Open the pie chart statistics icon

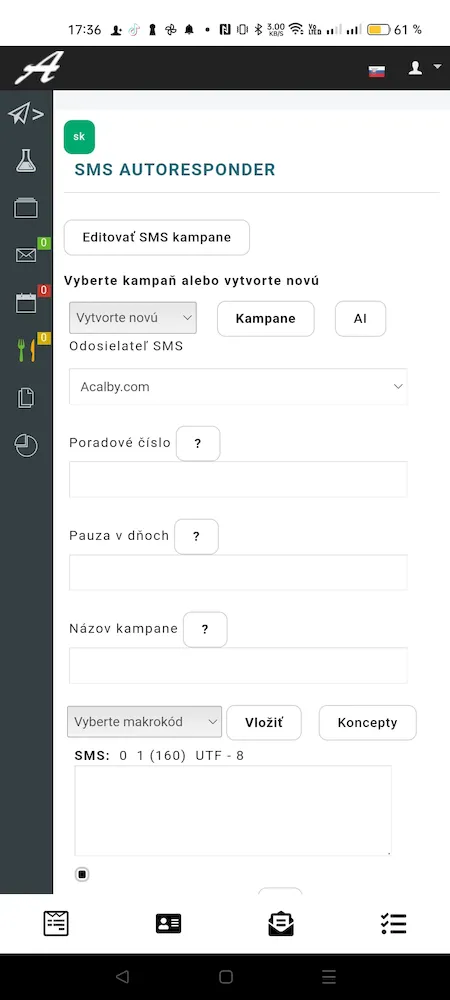(26, 446)
